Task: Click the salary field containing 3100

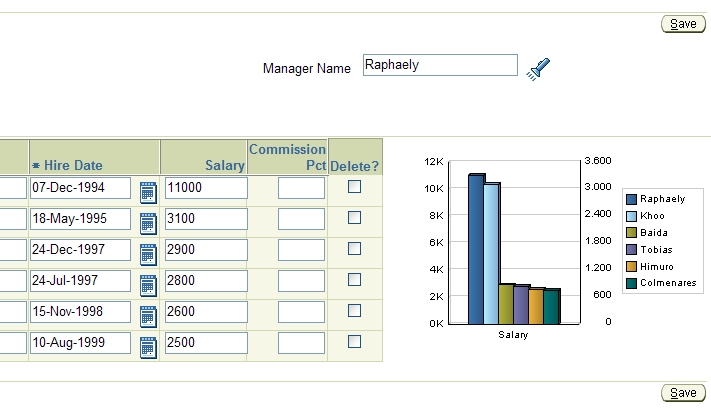Action: point(206,219)
